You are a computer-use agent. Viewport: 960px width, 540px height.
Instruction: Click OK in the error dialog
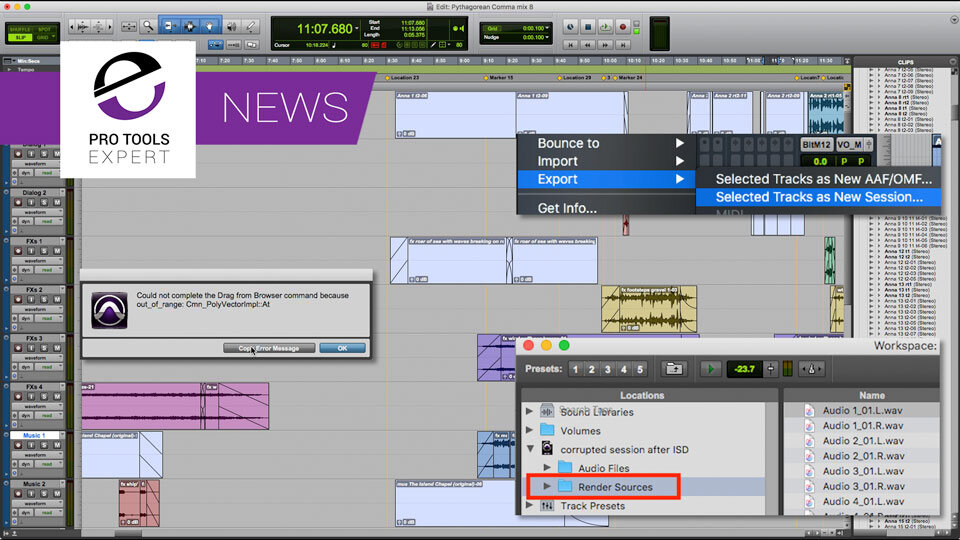coord(342,348)
